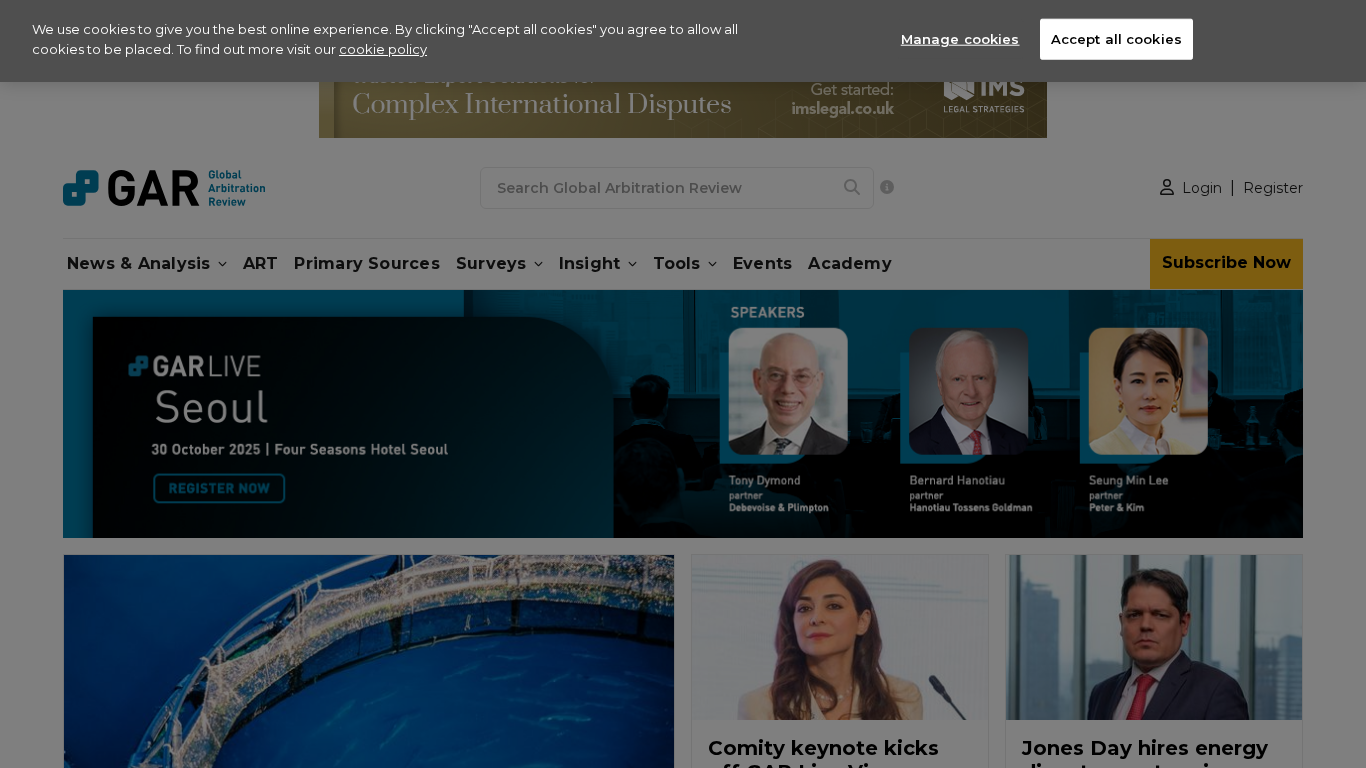
Task: Expand the Surveys dropdown menu
Action: pos(499,264)
